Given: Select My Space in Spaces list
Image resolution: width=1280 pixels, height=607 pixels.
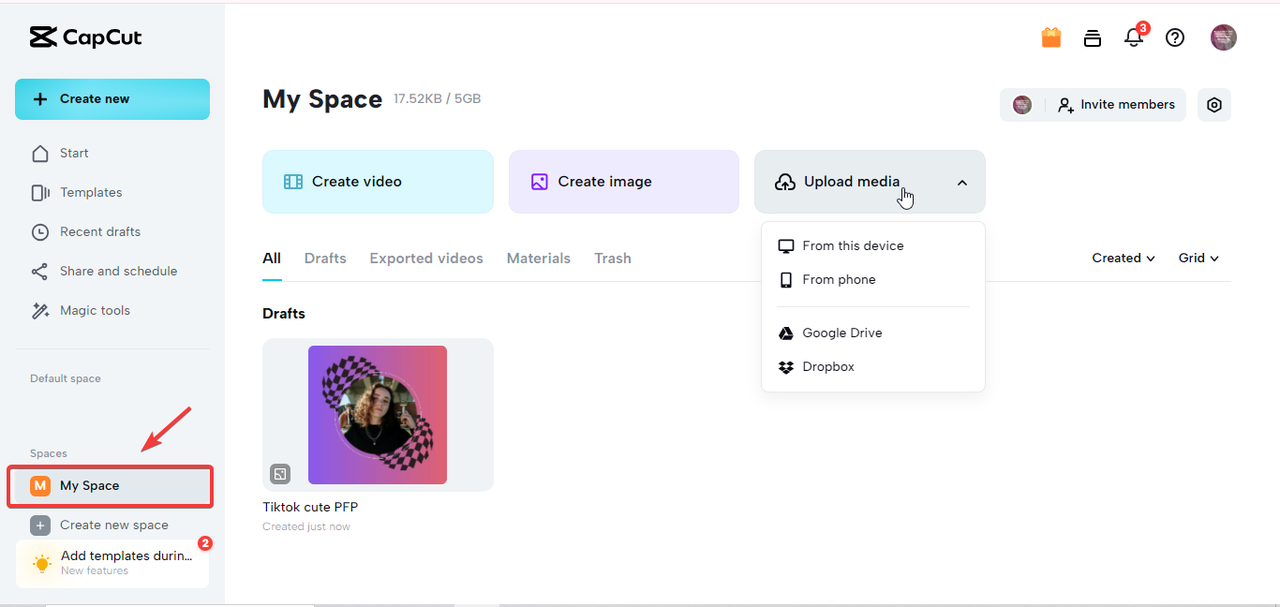Looking at the screenshot, I should pyautogui.click(x=112, y=486).
